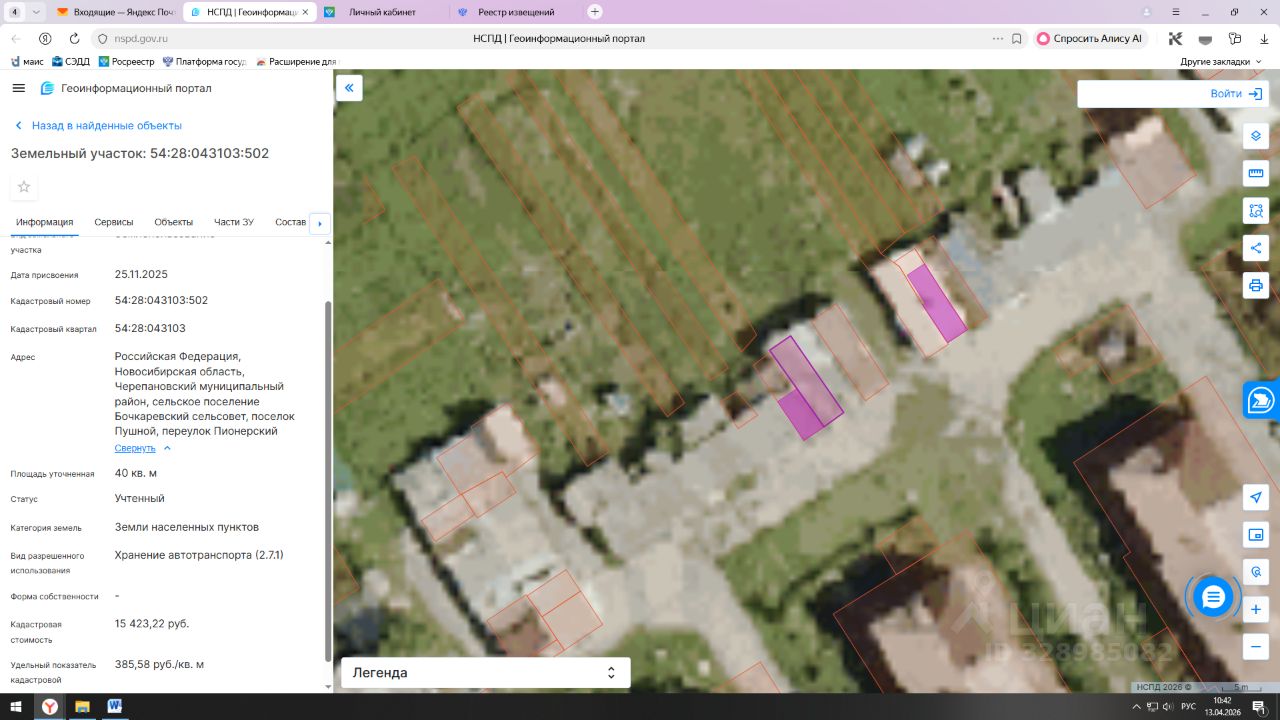Image resolution: width=1280 pixels, height=720 pixels.
Task: Click Хранение автотранспорта (2.7.1) value
Action: (x=199, y=555)
